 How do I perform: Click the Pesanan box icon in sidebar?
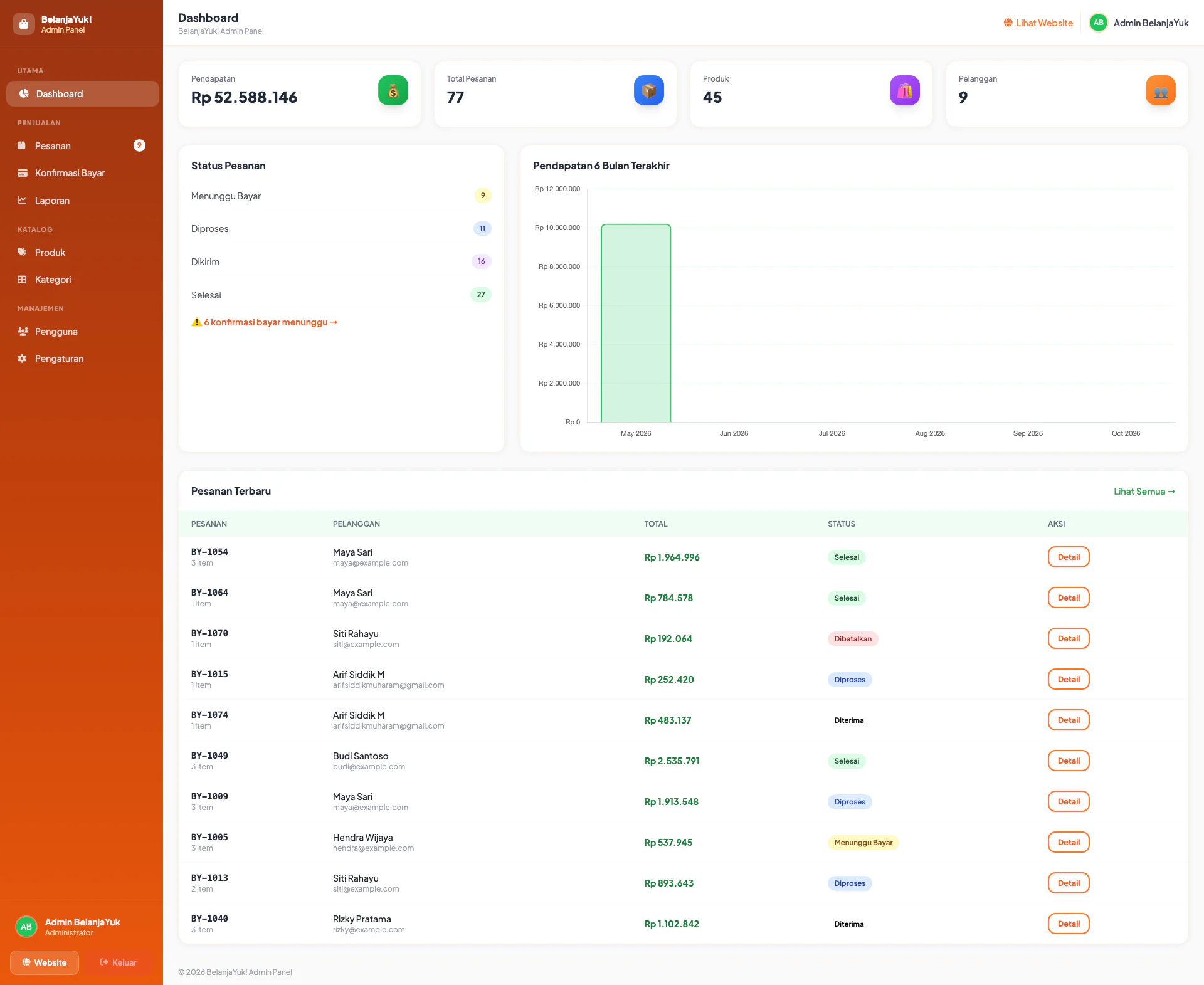[22, 145]
